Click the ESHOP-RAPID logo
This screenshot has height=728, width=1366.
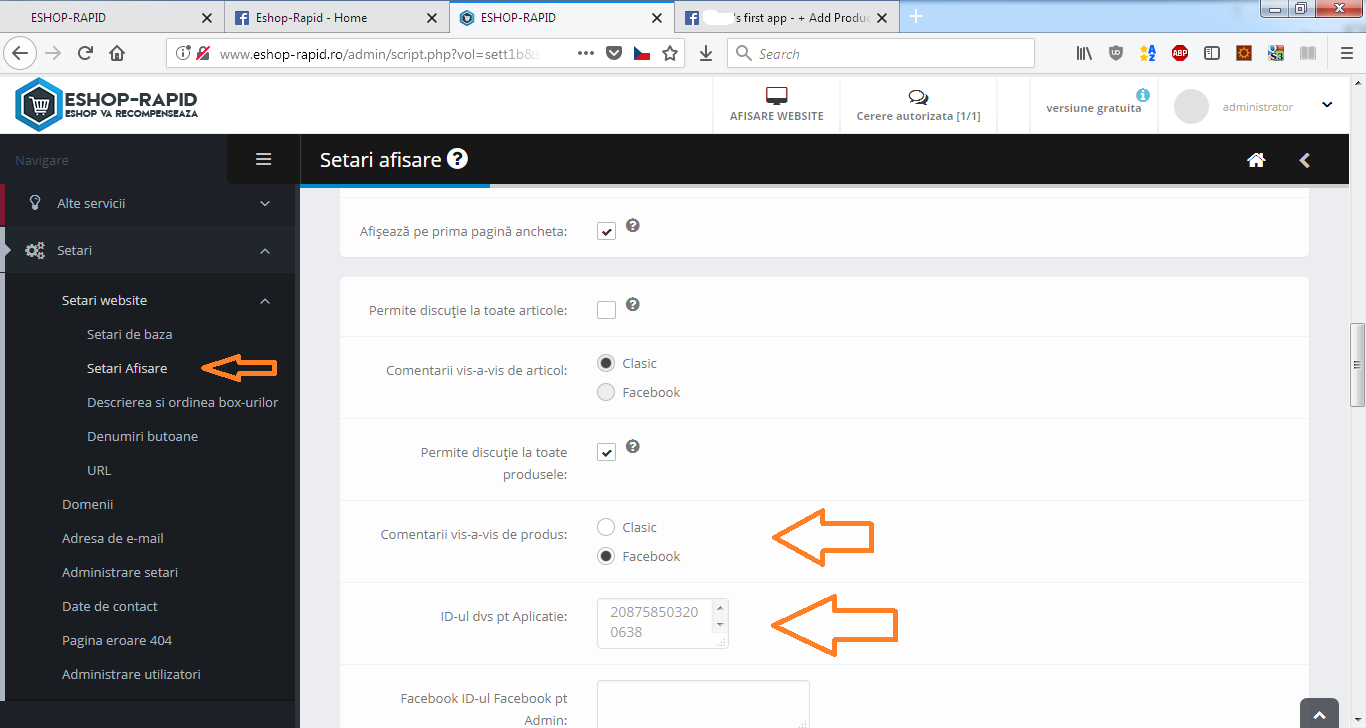(x=106, y=105)
